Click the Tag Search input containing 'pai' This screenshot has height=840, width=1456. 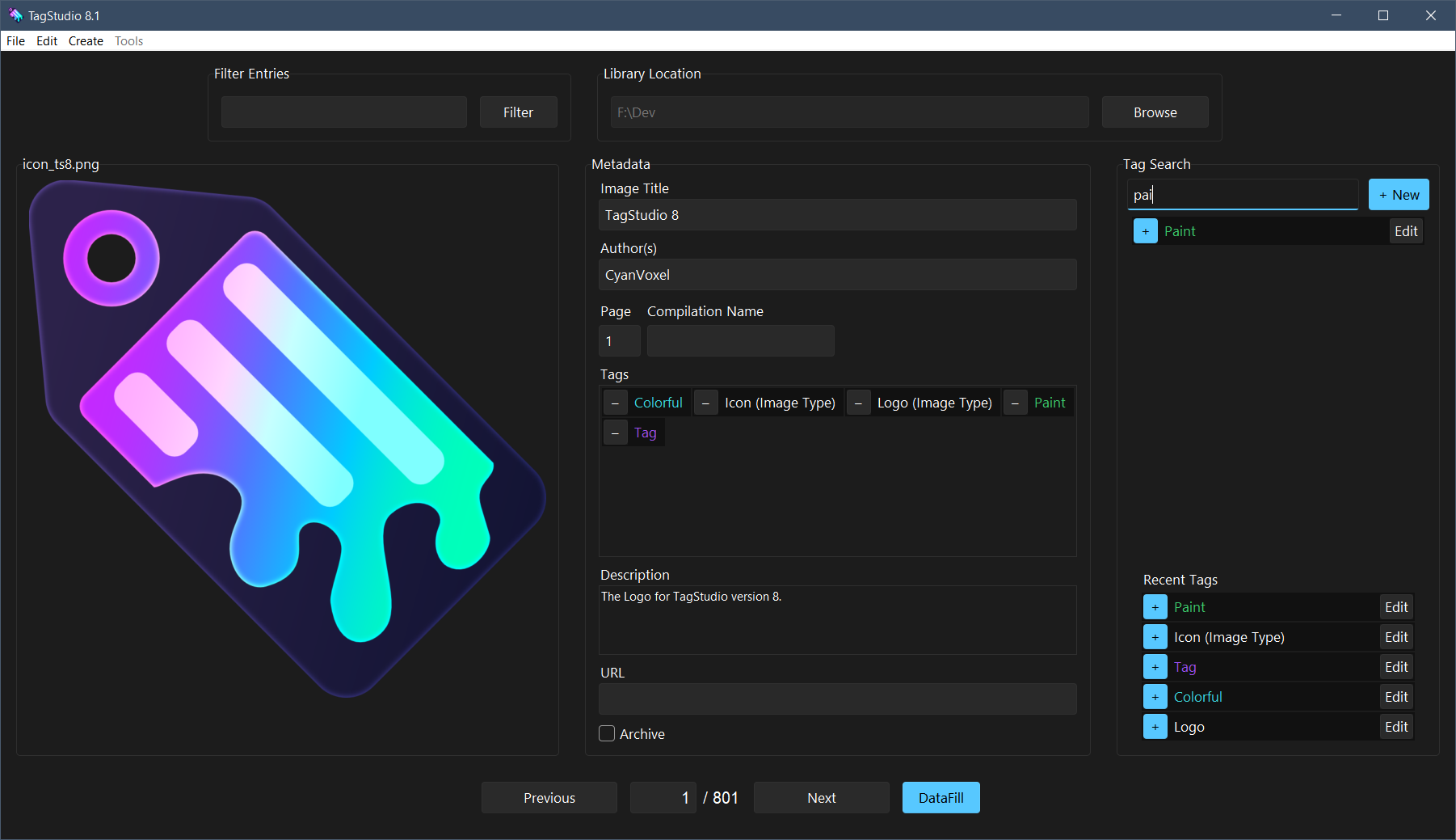click(x=1243, y=195)
